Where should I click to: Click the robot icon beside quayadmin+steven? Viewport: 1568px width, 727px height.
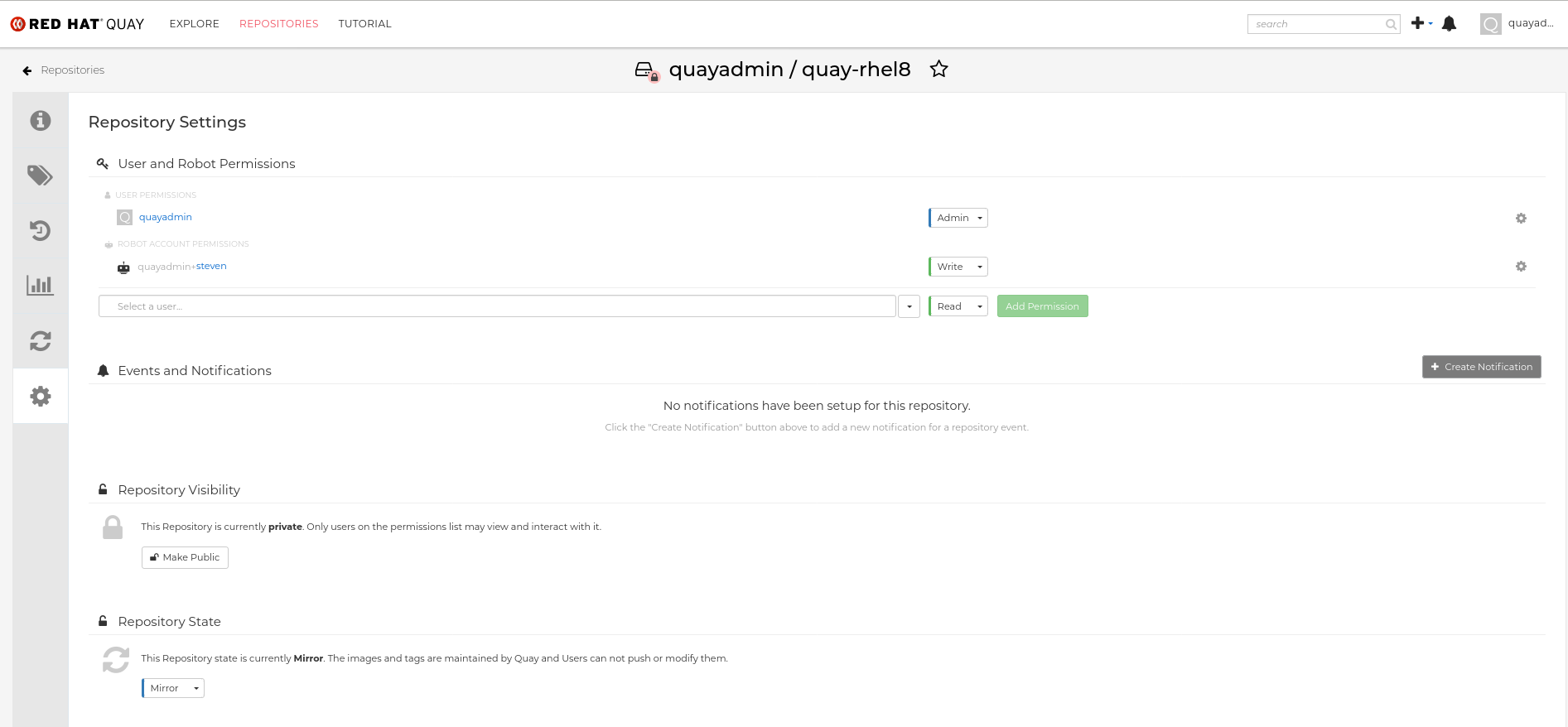pos(123,267)
